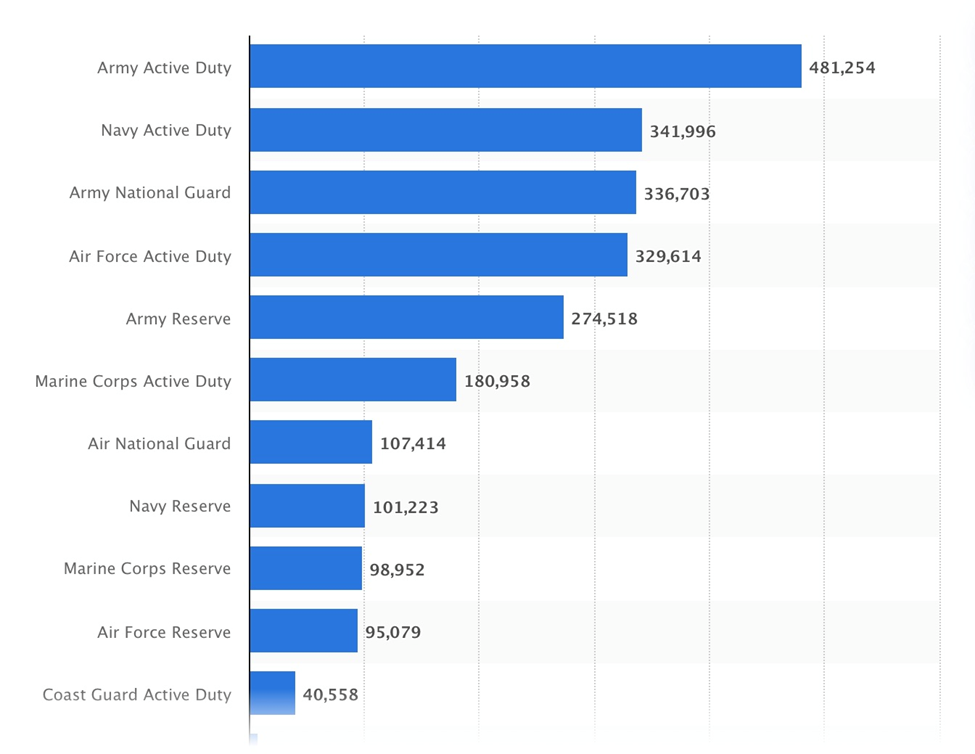This screenshot has height=754, width=975.
Task: Click the Army Active Duty bar
Action: point(525,66)
